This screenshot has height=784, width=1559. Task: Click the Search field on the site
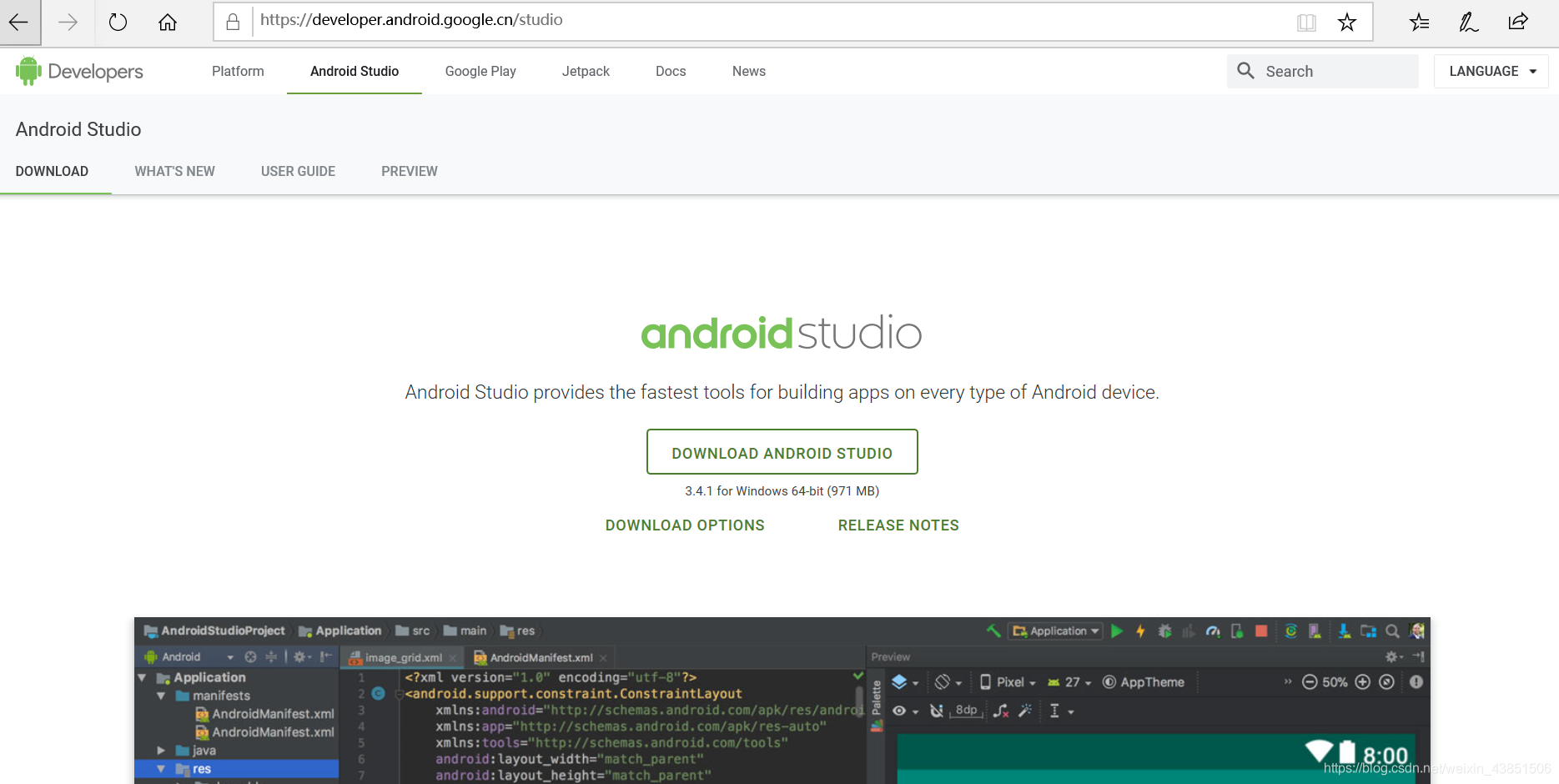coord(1322,72)
